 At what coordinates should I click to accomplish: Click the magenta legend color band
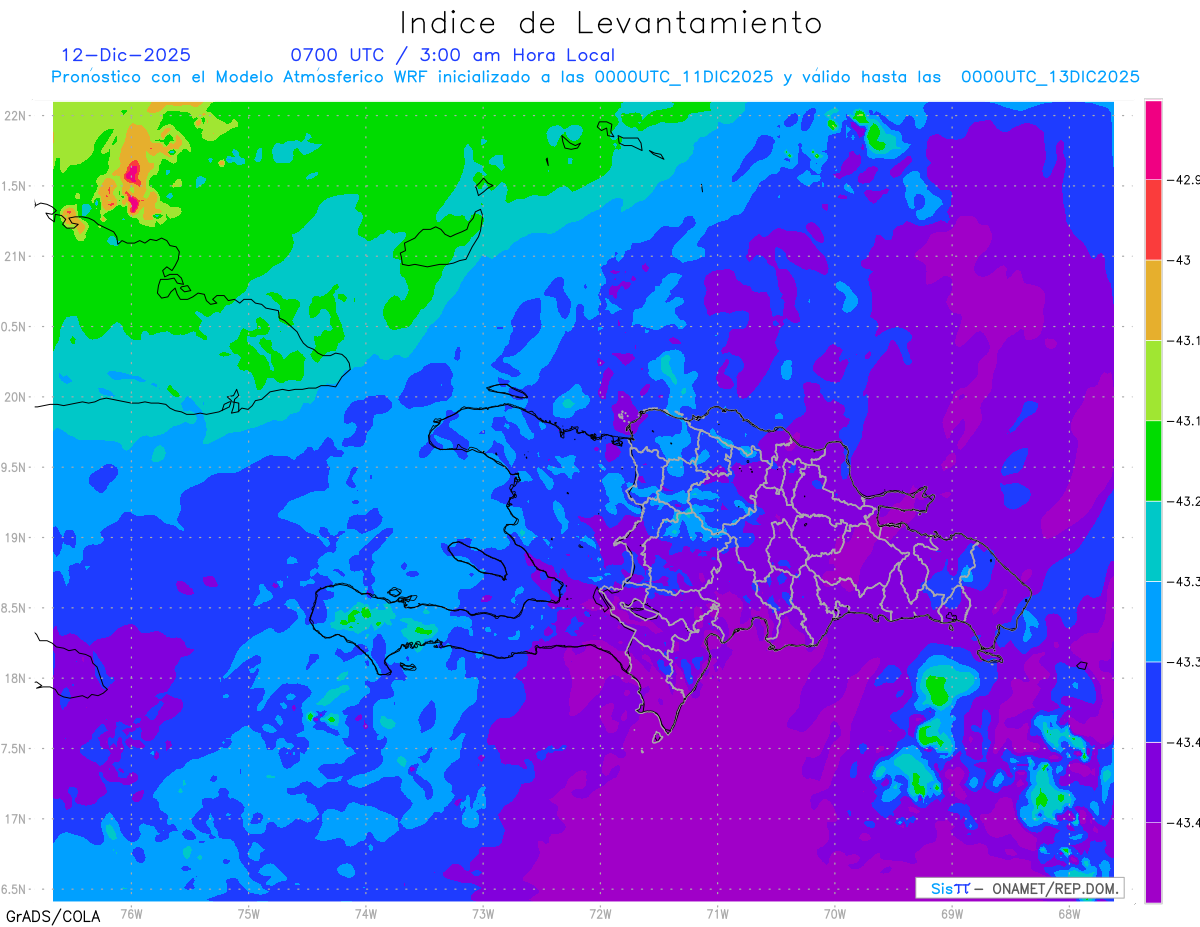[1153, 140]
